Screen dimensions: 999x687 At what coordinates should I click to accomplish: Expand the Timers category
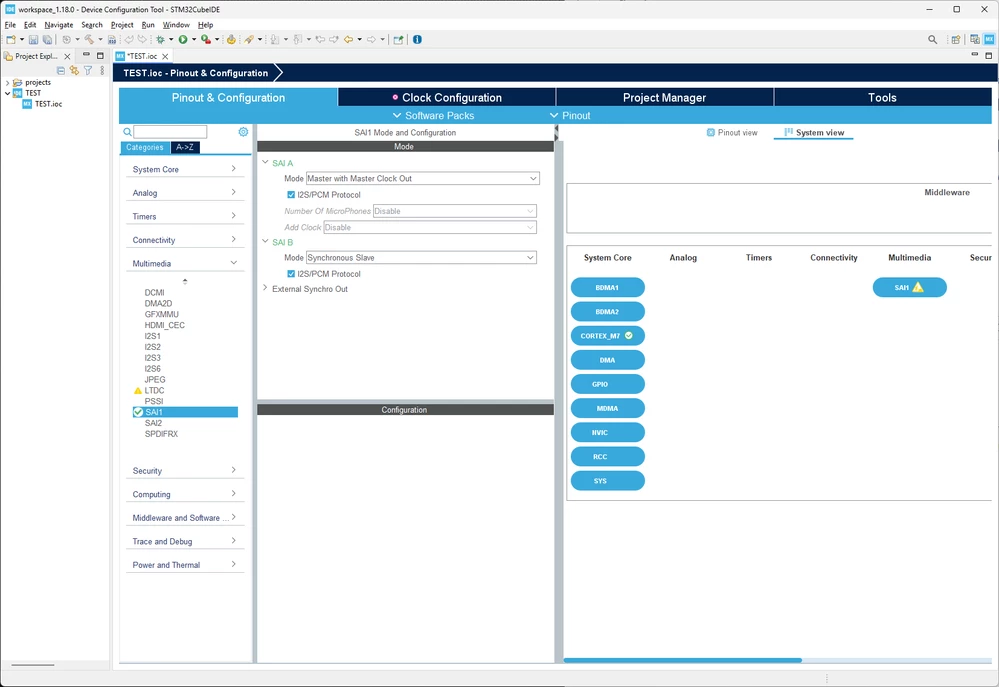185,216
